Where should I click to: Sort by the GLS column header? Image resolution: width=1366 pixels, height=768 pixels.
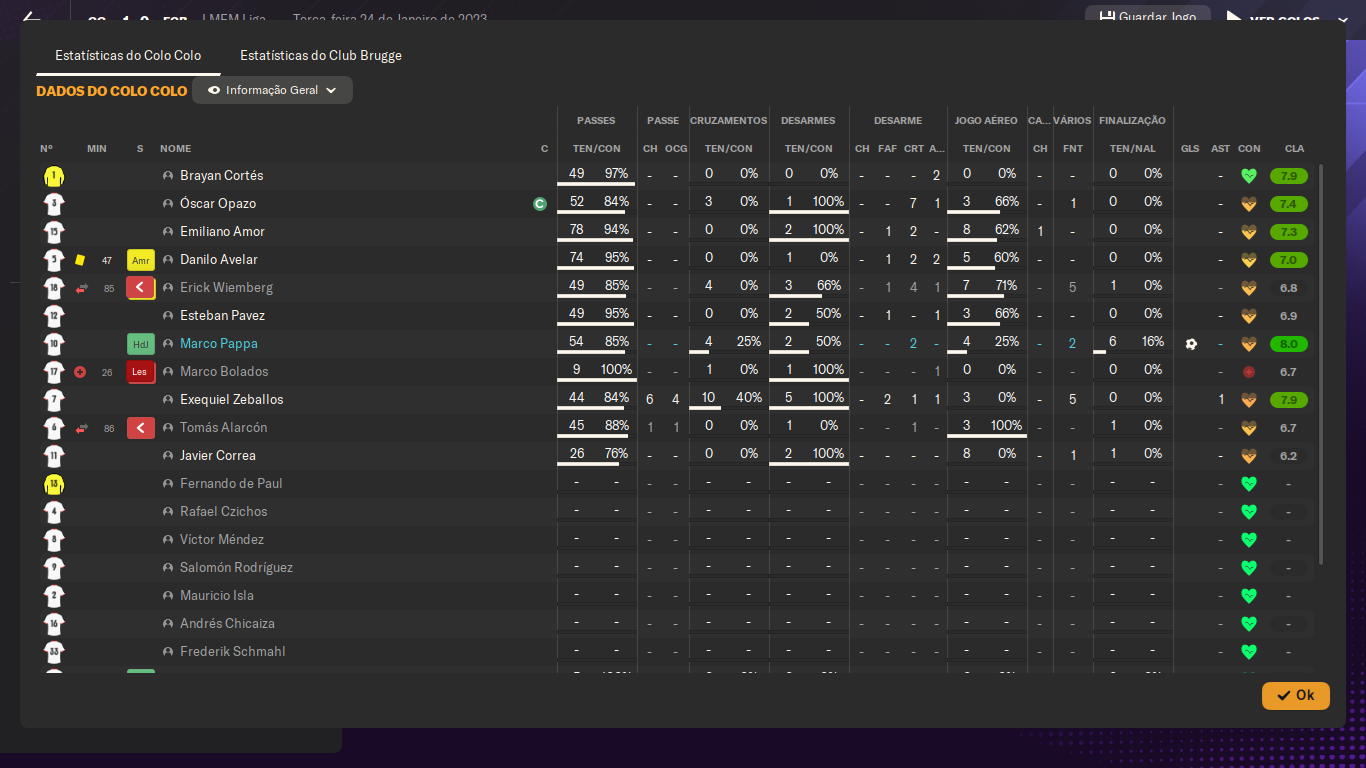pyautogui.click(x=1190, y=149)
